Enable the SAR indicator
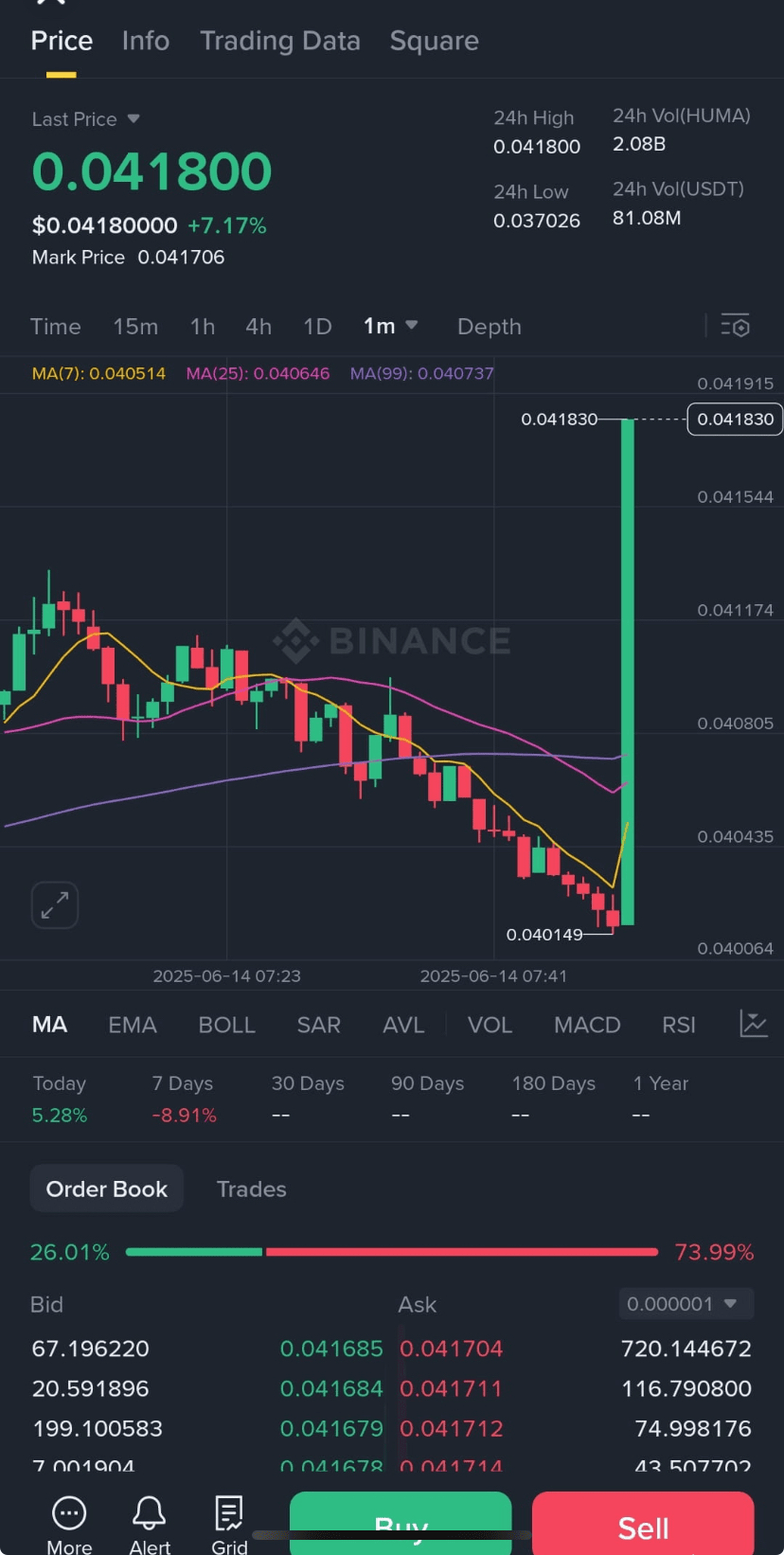 [x=319, y=1025]
